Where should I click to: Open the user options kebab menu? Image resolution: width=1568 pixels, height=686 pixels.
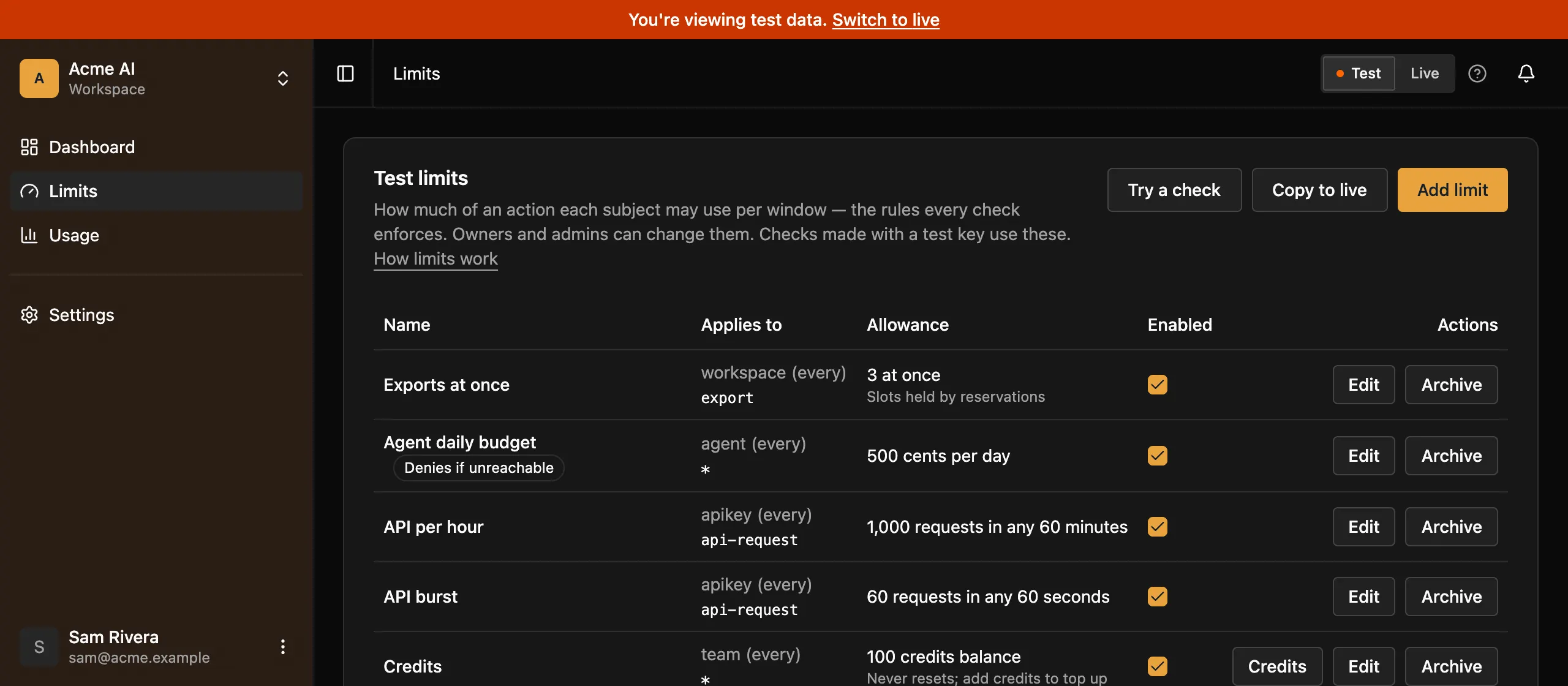click(283, 647)
